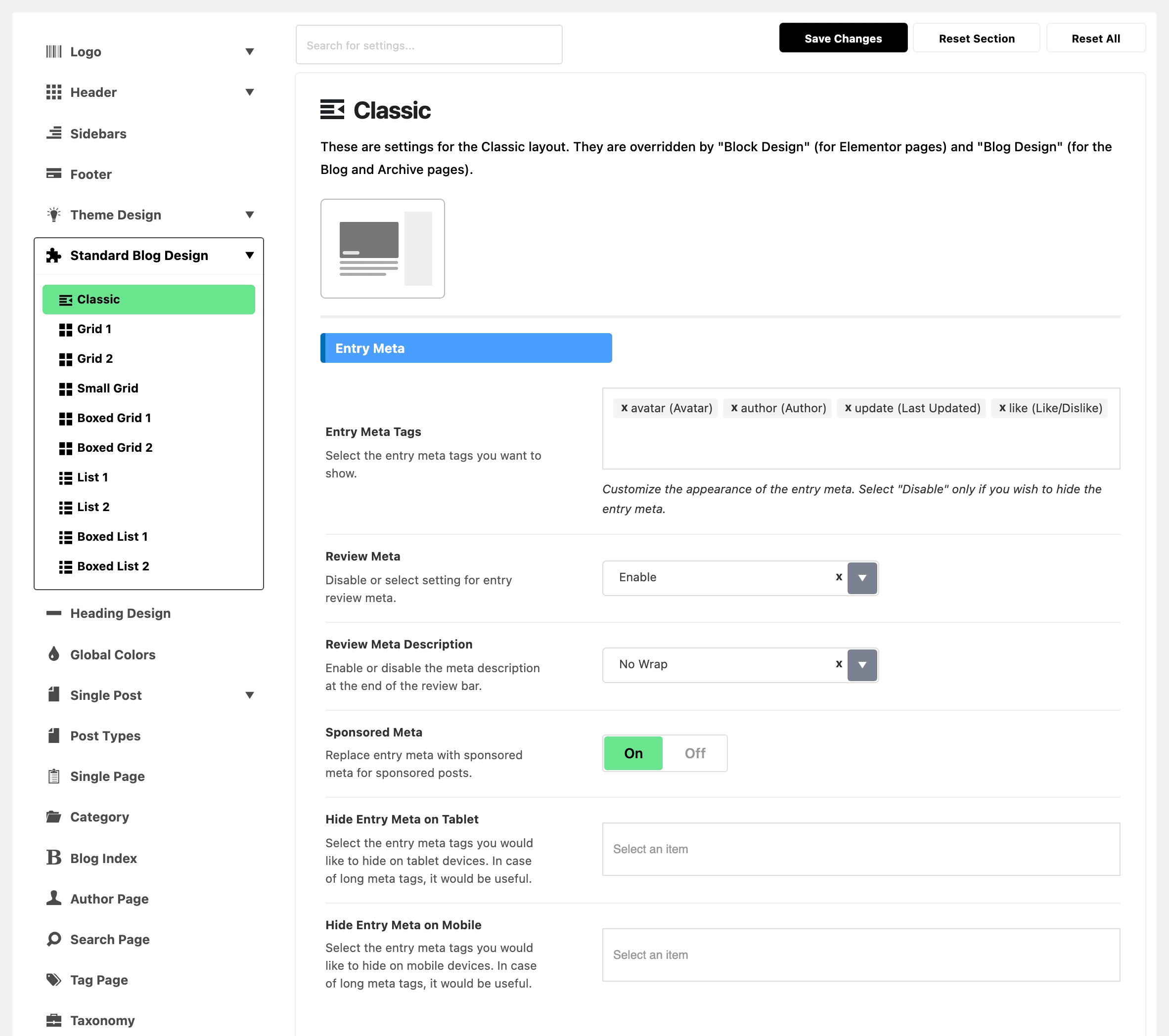The width and height of the screenshot is (1169, 1036).
Task: Click the Footer icon in sidebar
Action: (x=54, y=174)
